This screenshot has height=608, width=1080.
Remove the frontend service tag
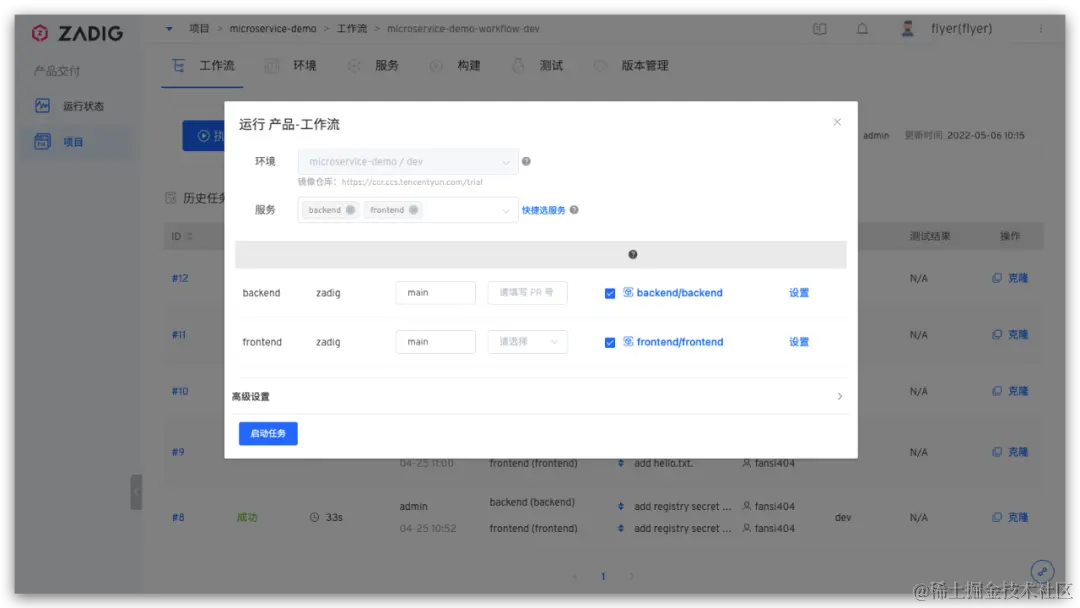pyautogui.click(x=413, y=210)
